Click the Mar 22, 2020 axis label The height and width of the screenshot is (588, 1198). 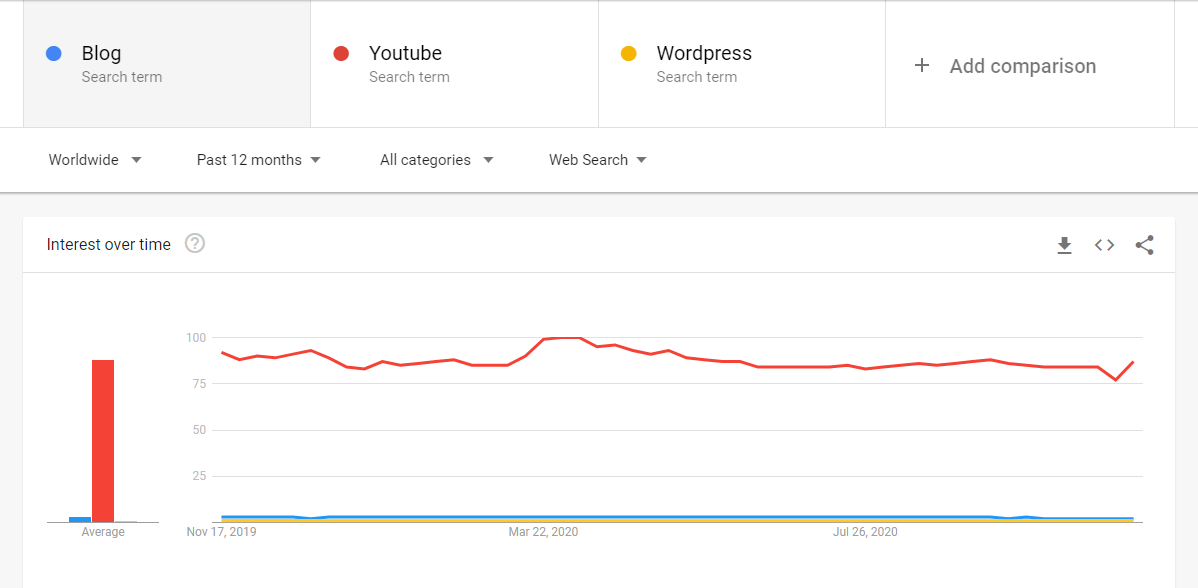click(543, 532)
